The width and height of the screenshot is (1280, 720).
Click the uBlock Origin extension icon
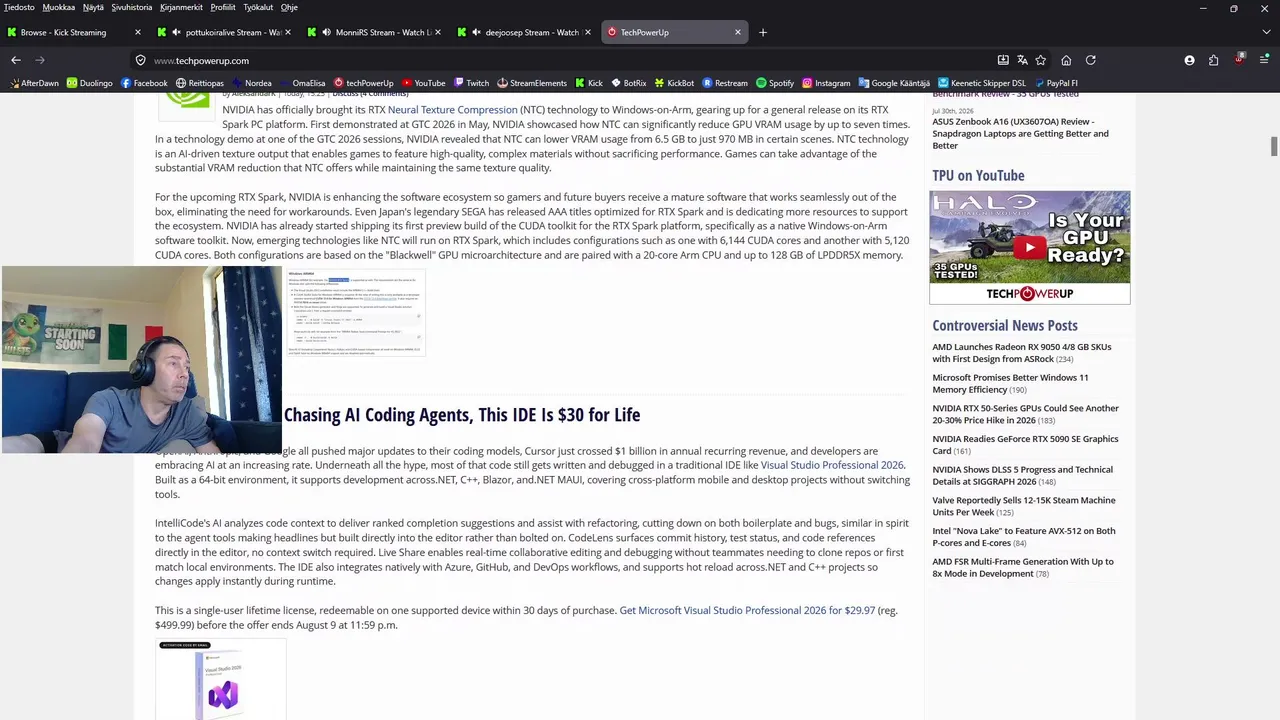[1239, 60]
